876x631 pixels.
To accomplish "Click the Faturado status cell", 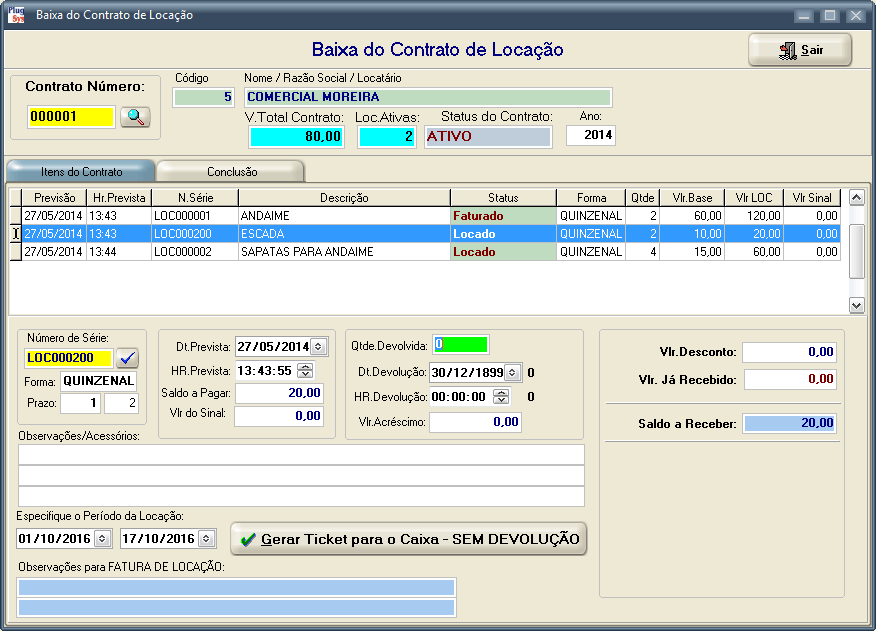I will click(x=503, y=216).
